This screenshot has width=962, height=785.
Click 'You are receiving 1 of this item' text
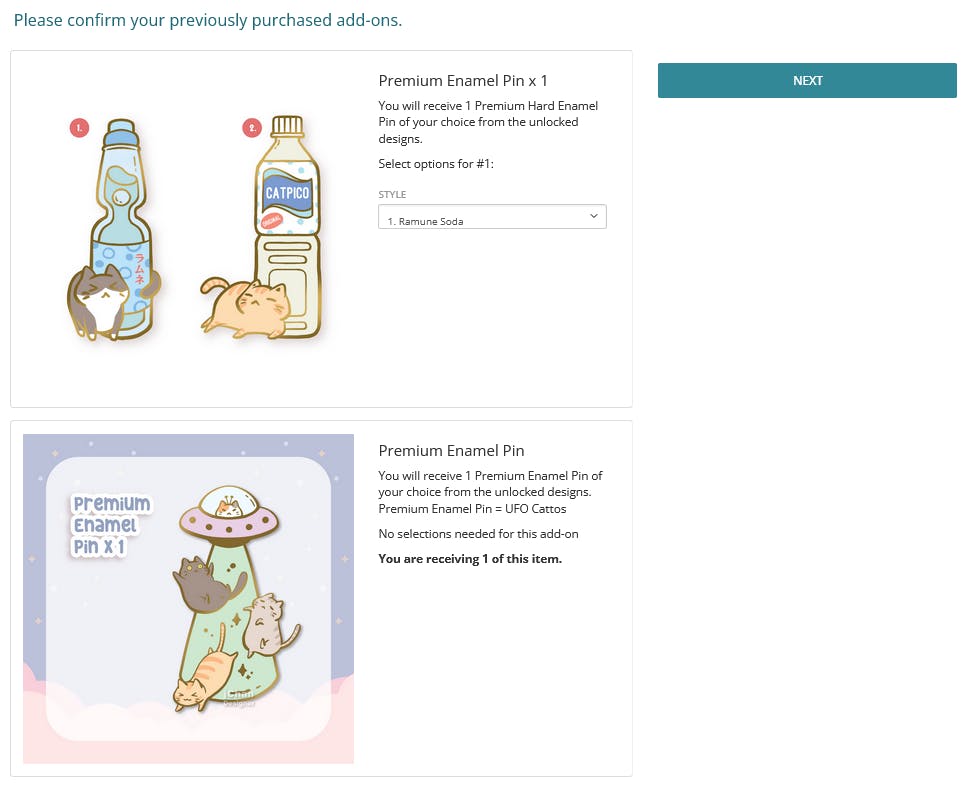point(470,559)
